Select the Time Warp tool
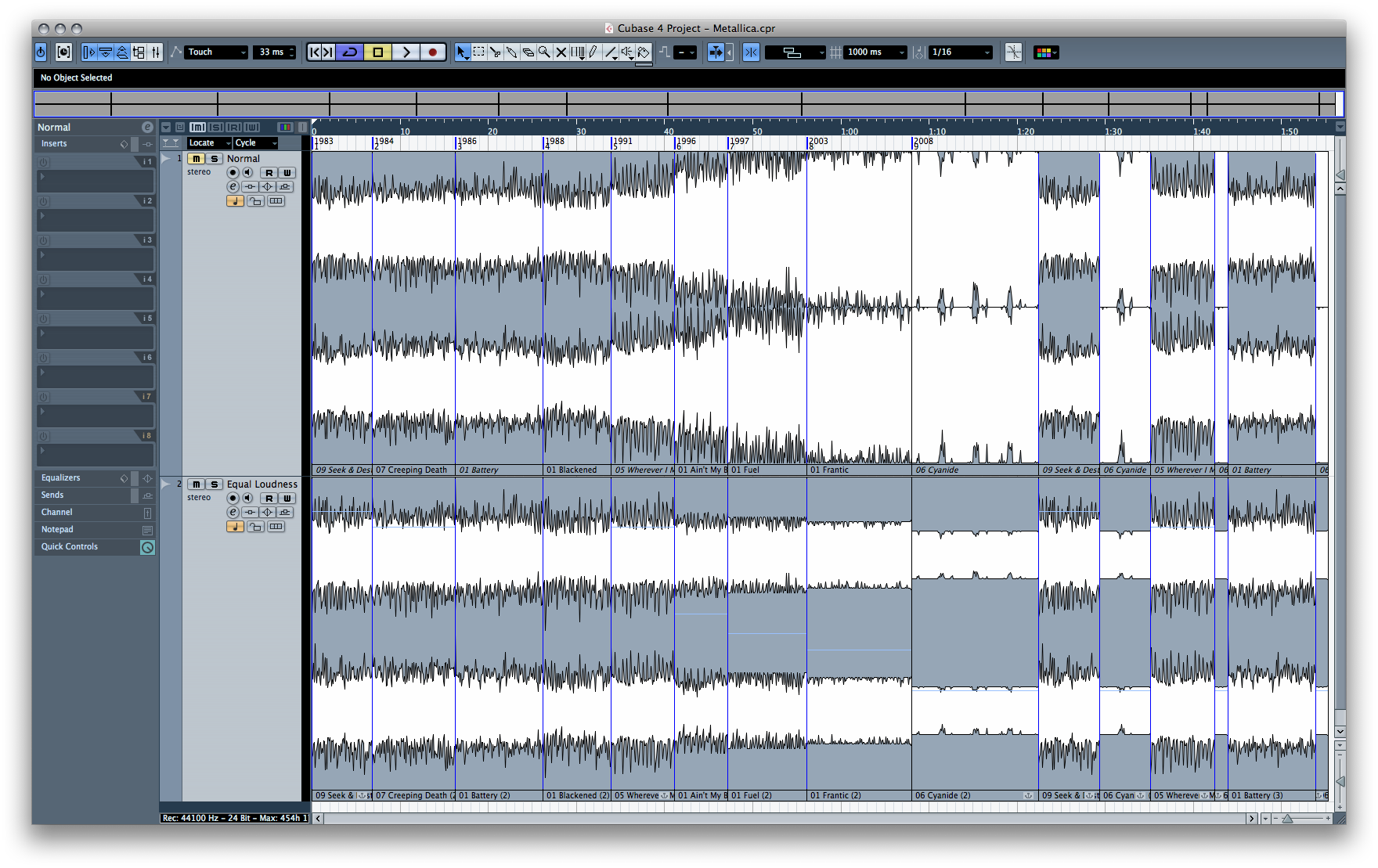Viewport: 1378px width, 868px height. pos(577,52)
